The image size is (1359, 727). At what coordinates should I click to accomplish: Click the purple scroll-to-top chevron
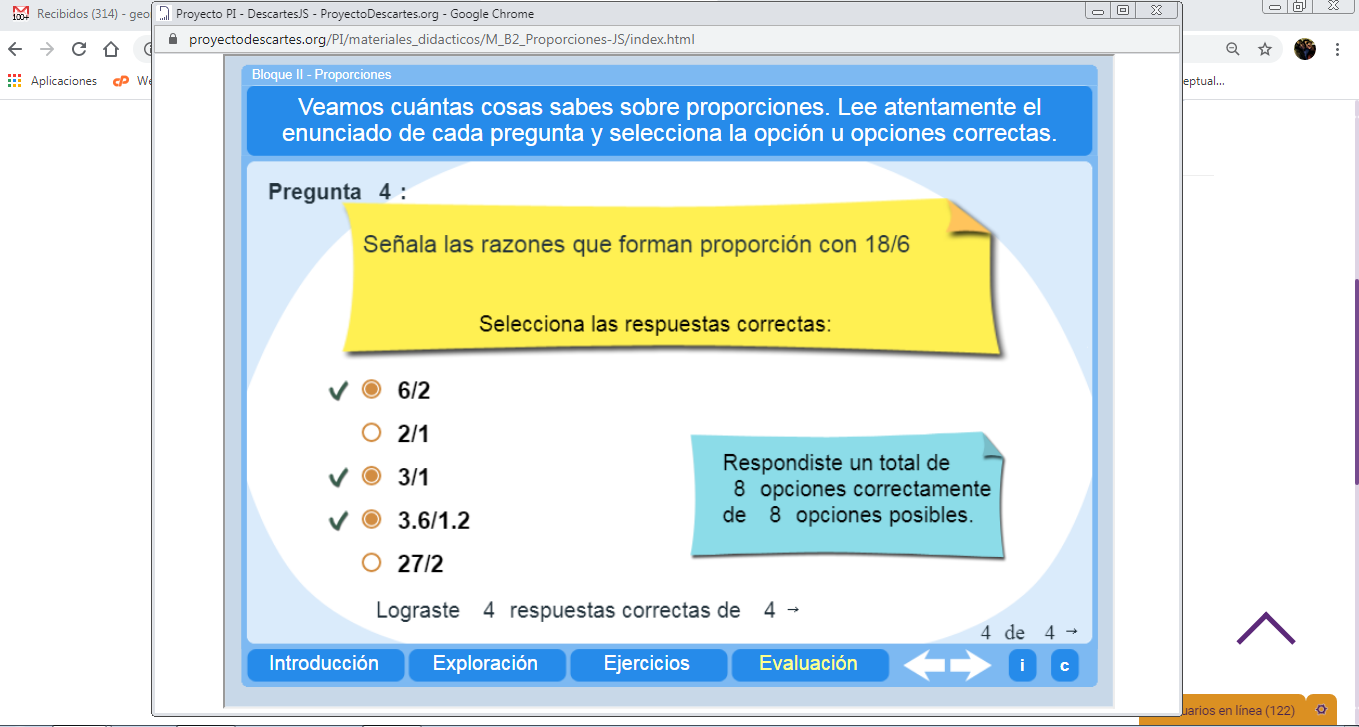pyautogui.click(x=1266, y=628)
